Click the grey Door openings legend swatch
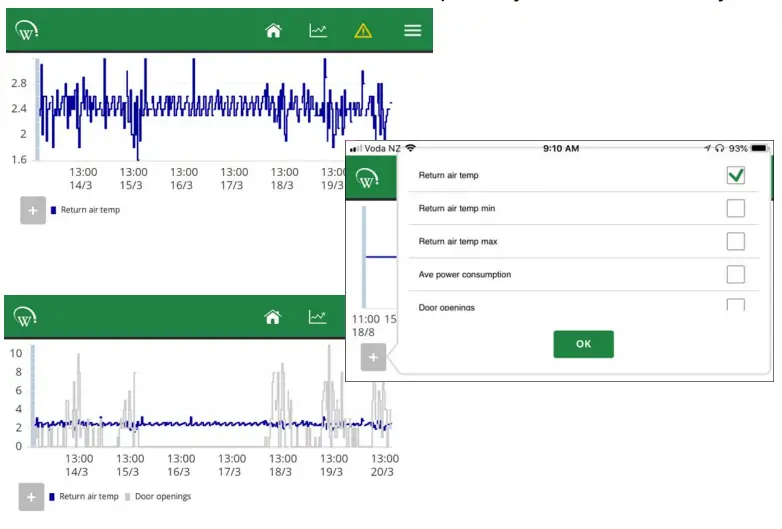The width and height of the screenshot is (782, 529). [128, 497]
